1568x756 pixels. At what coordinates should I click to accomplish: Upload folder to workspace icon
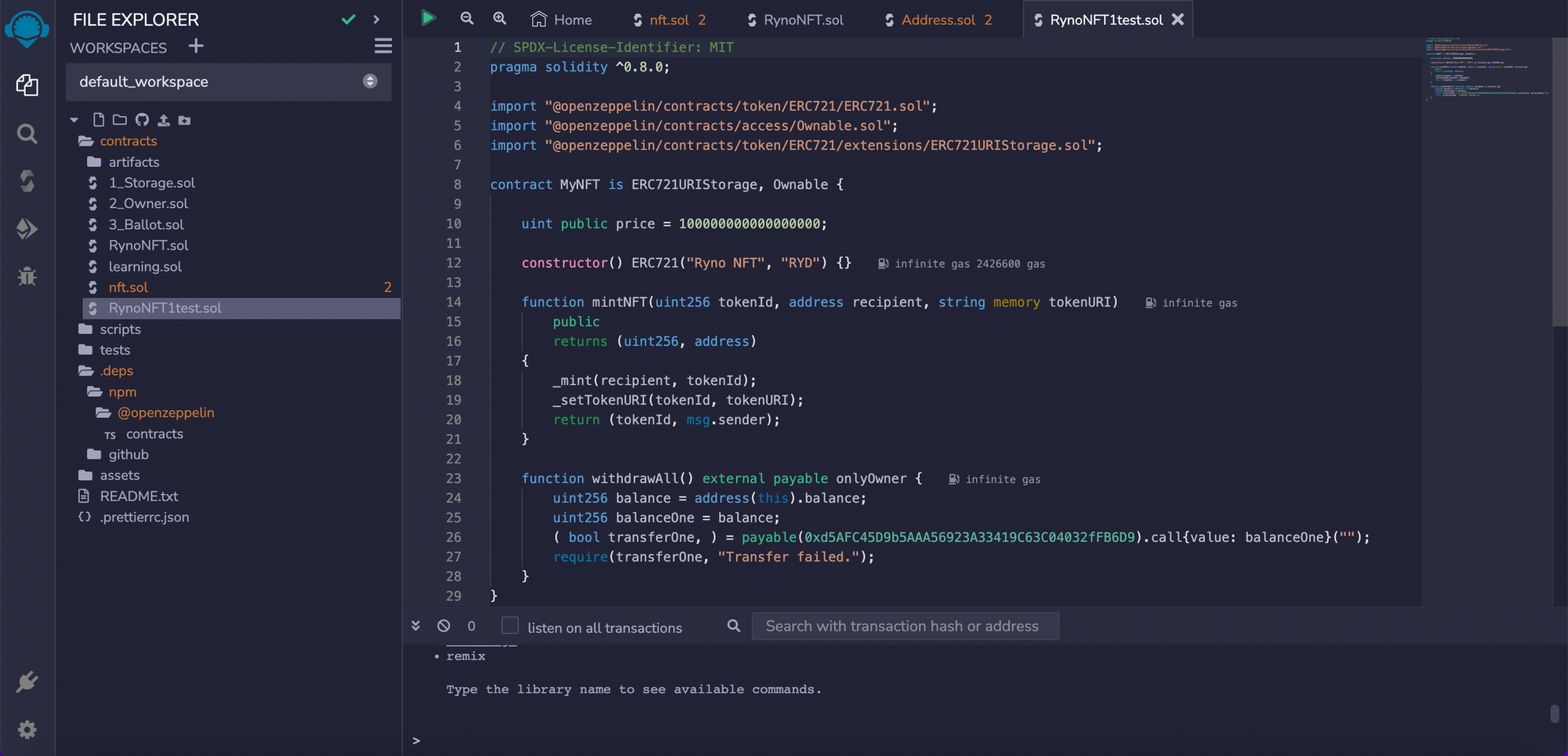[184, 120]
